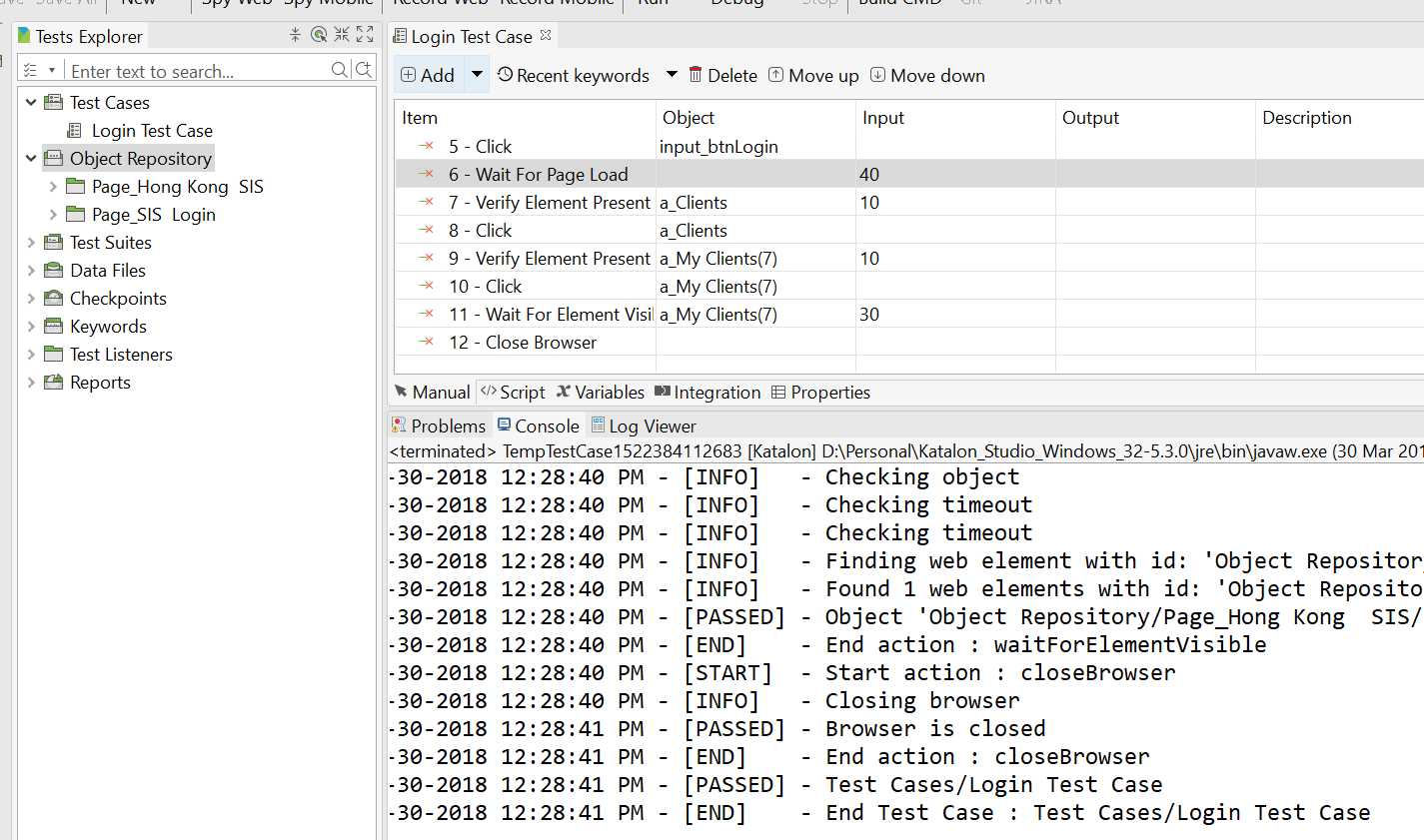Click the maximize panel arrows icon in Tests Explorer

(x=365, y=35)
